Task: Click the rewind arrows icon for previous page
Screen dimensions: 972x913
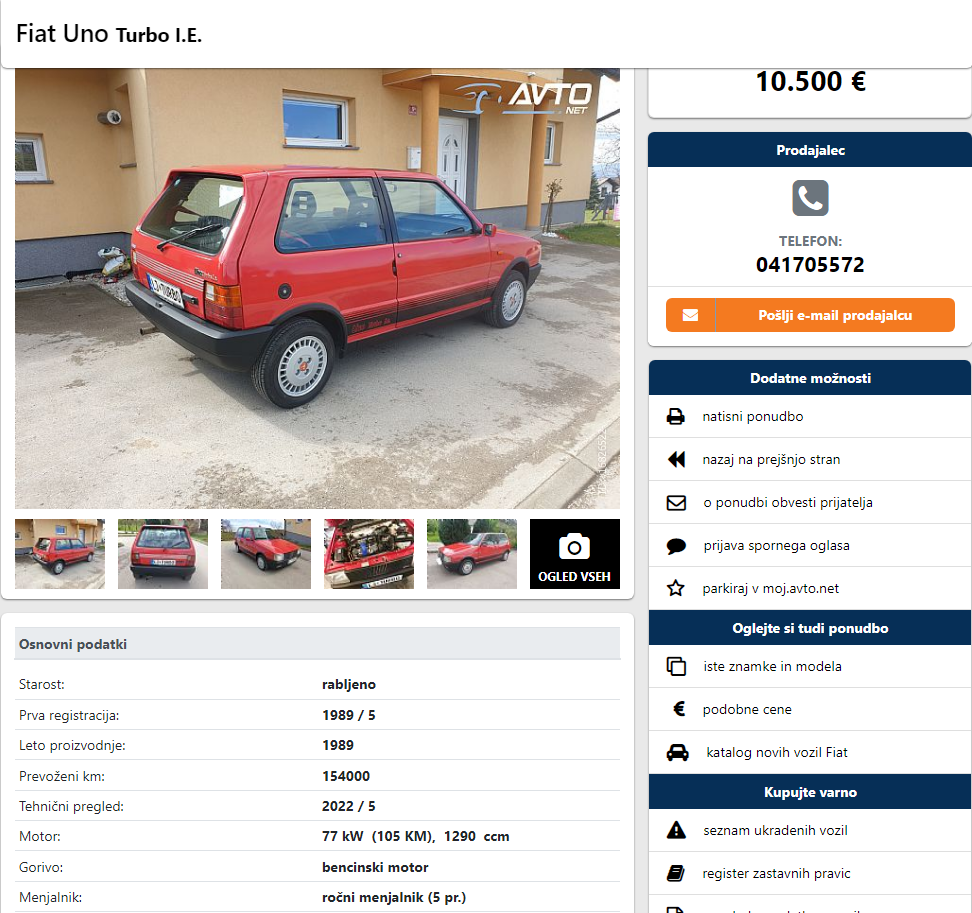Action: (676, 459)
